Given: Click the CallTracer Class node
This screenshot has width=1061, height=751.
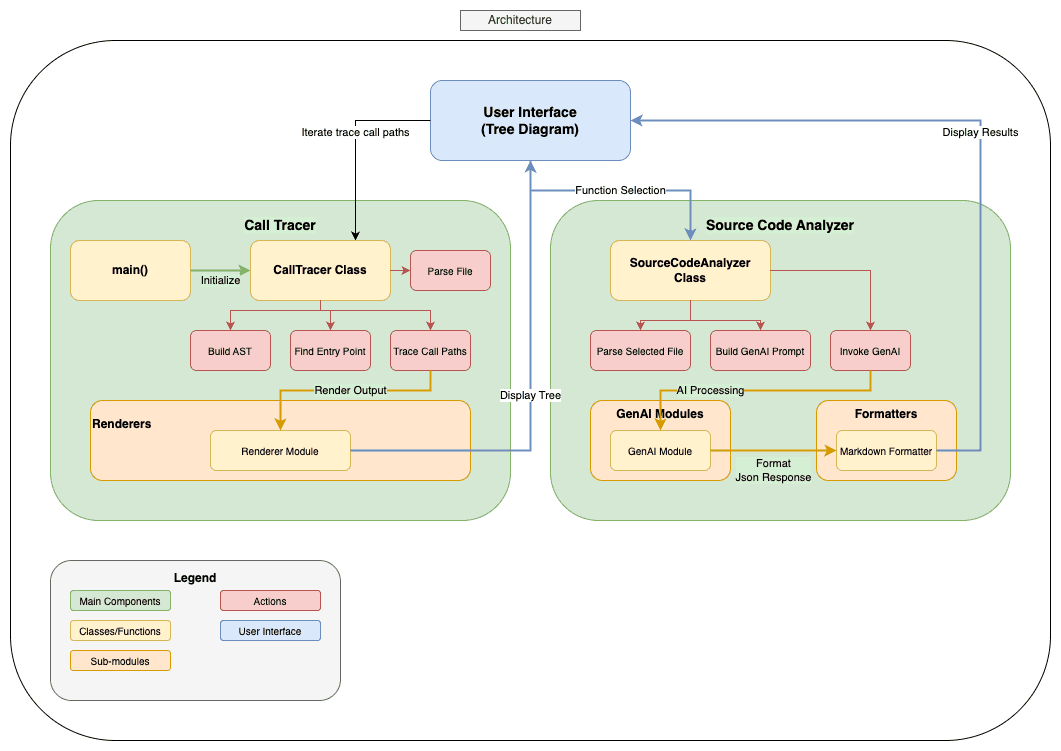Looking at the screenshot, I should [x=320, y=270].
